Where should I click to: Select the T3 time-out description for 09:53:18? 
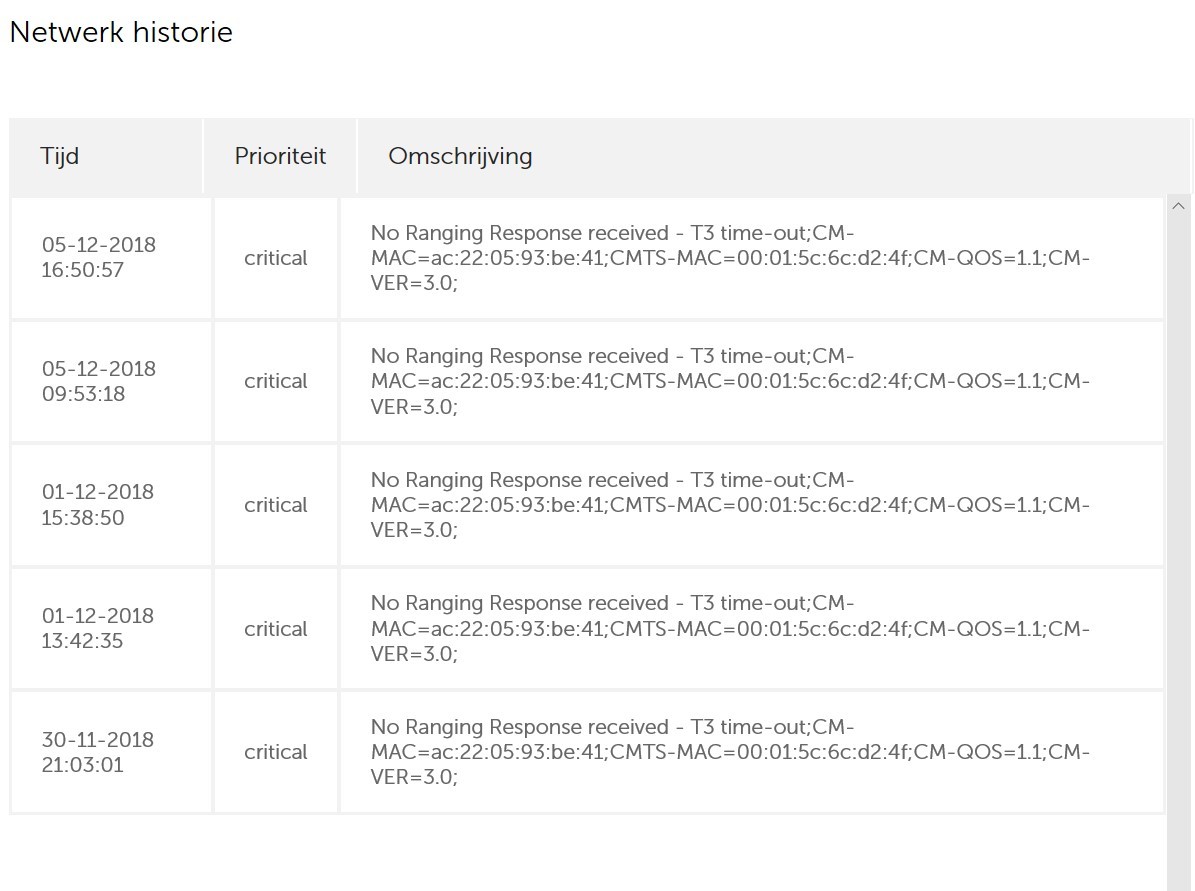pyautogui.click(x=730, y=381)
